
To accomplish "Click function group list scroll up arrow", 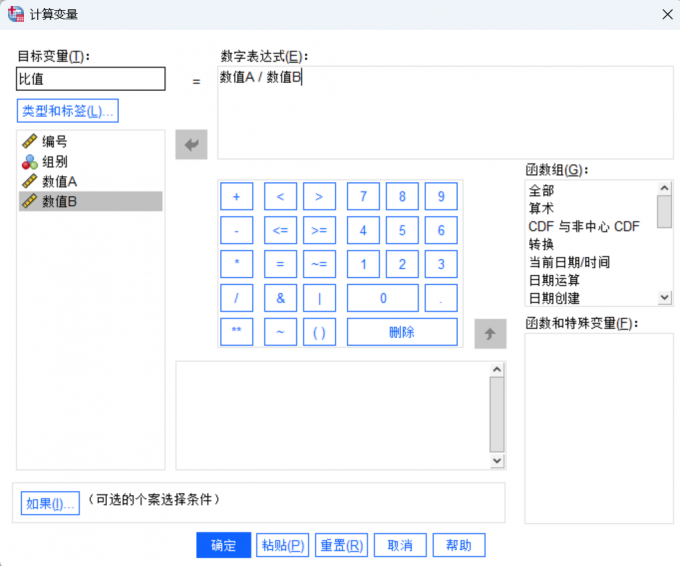I will [664, 188].
